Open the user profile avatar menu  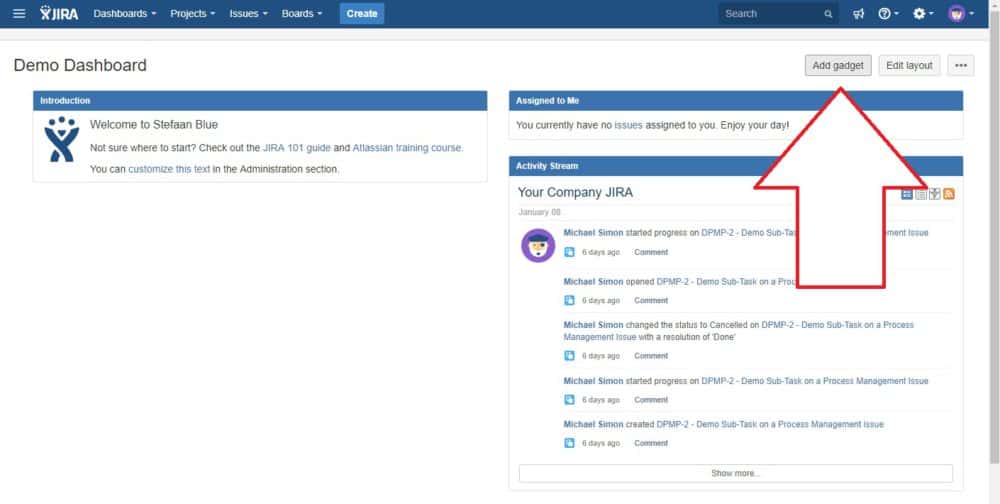point(960,13)
